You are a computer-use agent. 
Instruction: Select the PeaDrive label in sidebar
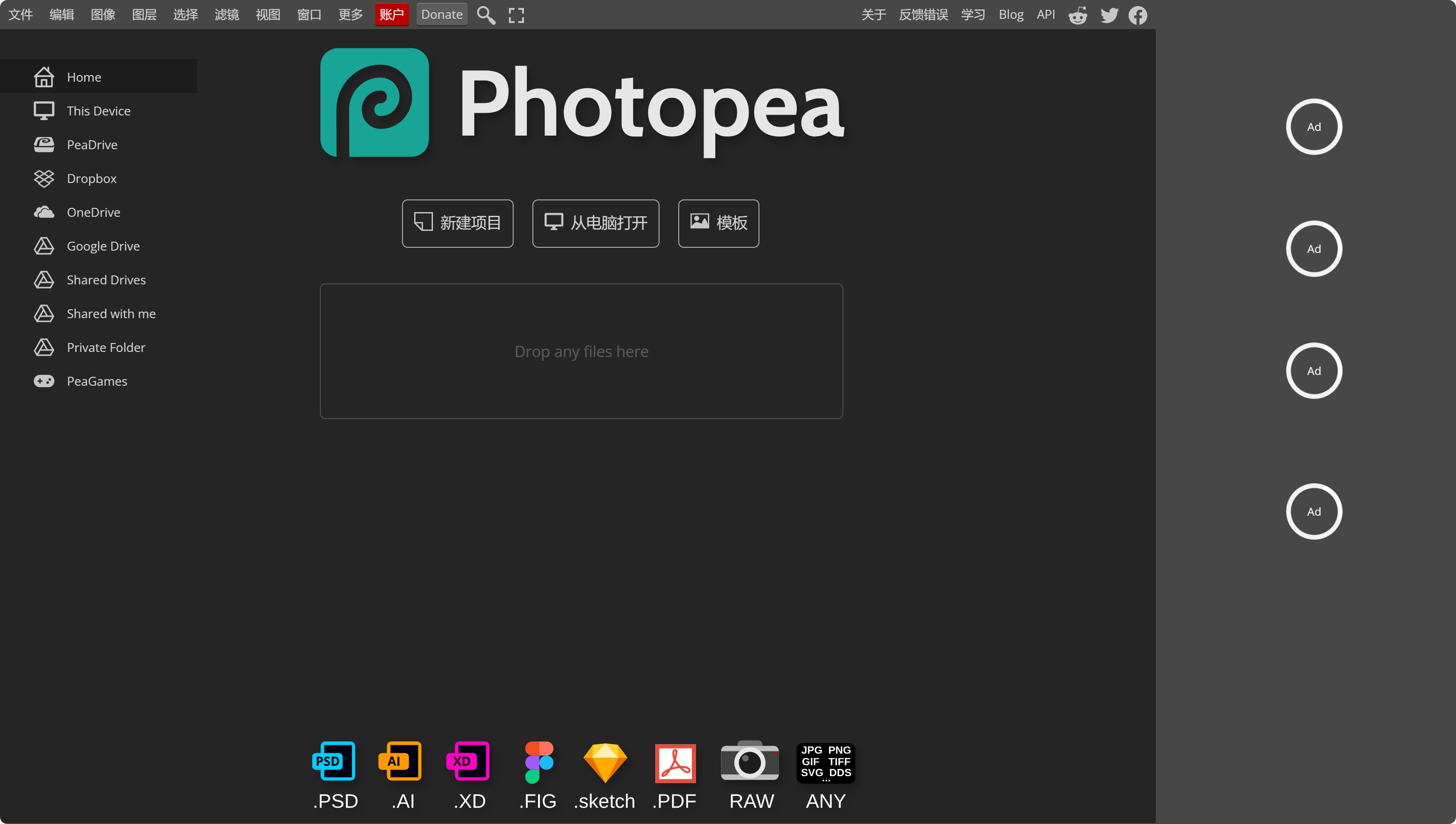coord(92,145)
